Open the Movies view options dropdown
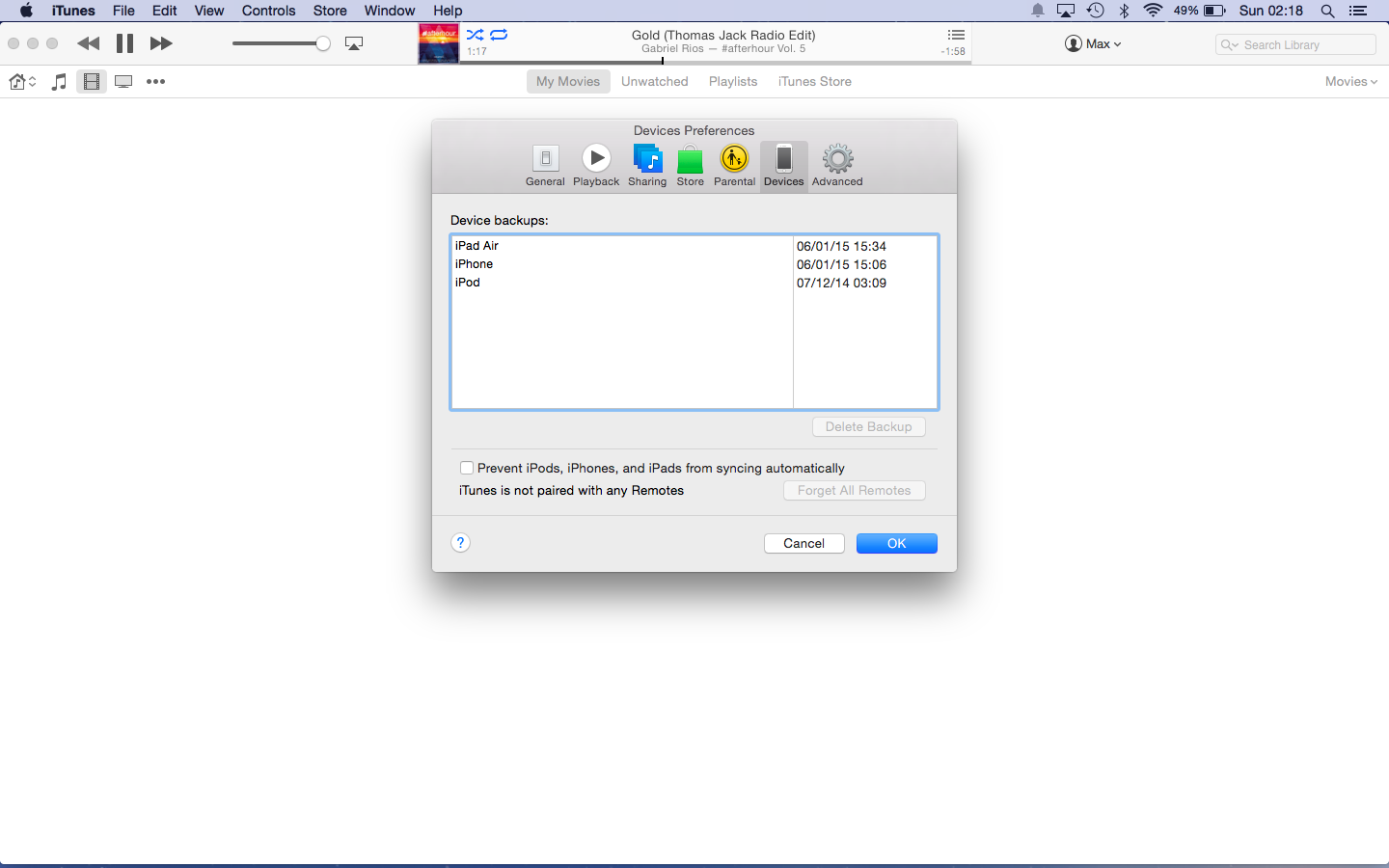The width and height of the screenshot is (1389, 868). tap(1351, 82)
